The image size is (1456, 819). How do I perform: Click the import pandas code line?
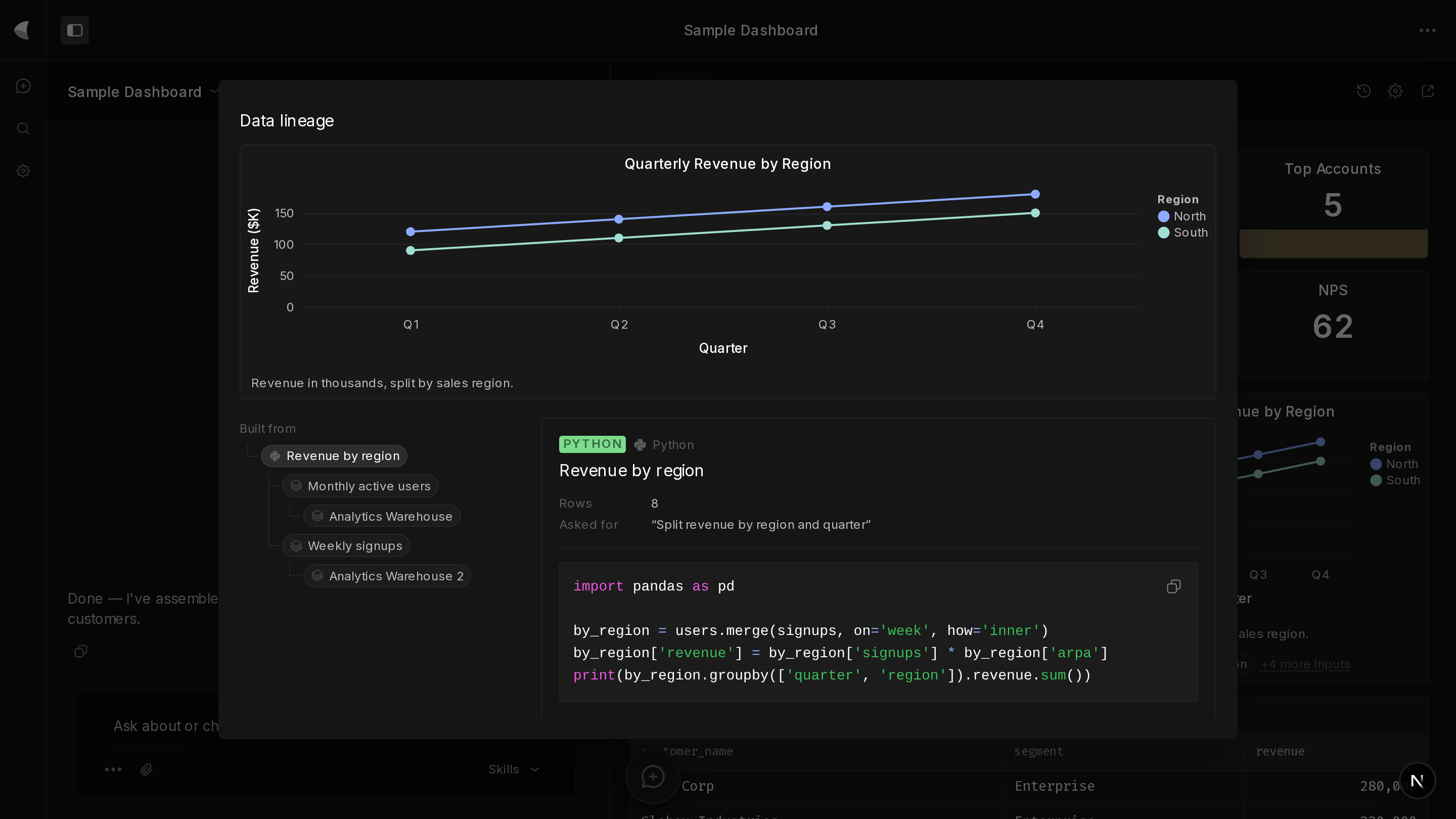click(653, 586)
